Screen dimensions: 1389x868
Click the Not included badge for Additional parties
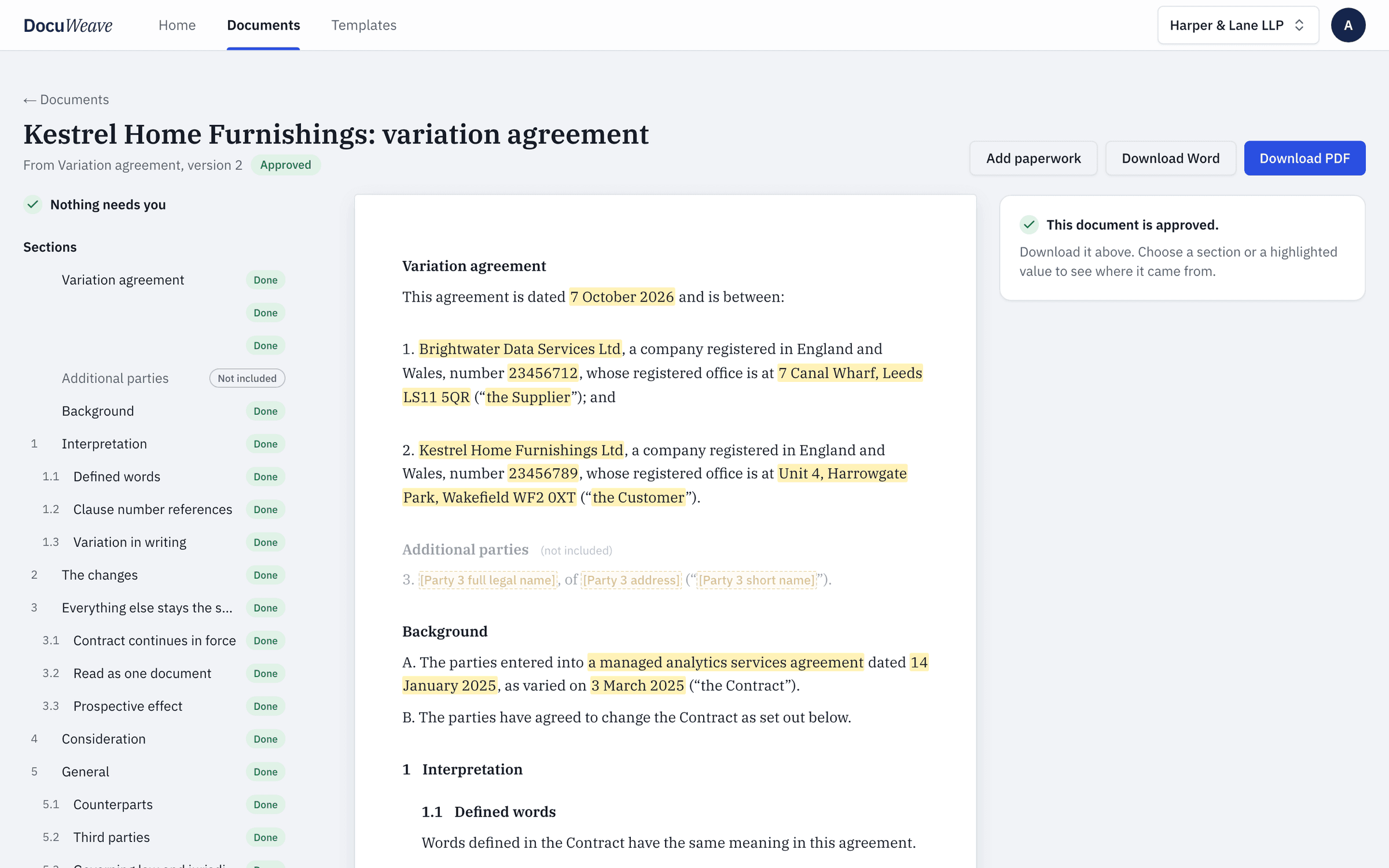click(247, 378)
